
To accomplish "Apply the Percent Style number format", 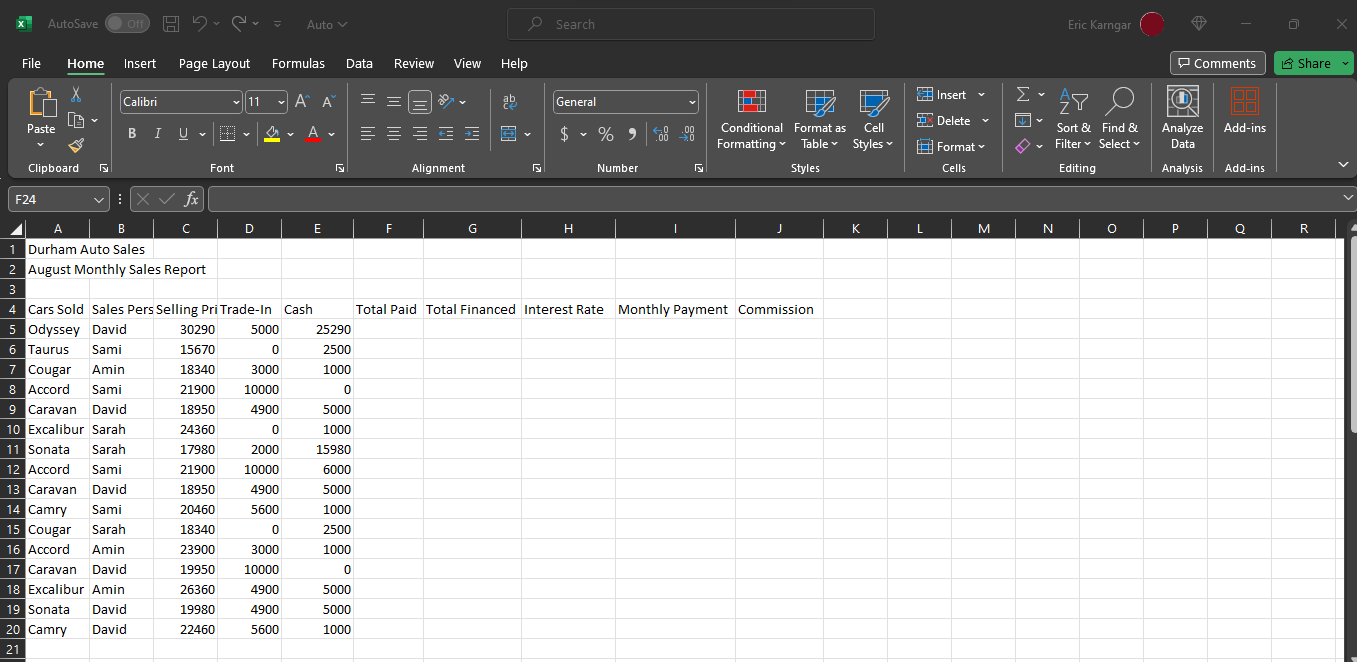I will [606, 133].
